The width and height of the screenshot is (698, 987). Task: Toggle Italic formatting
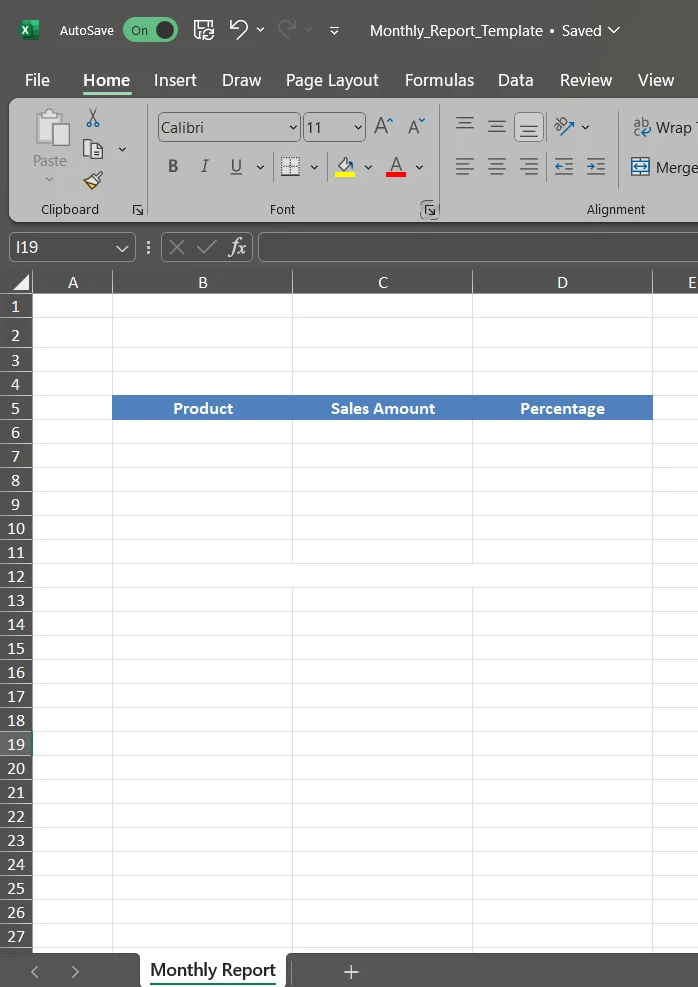tap(204, 167)
